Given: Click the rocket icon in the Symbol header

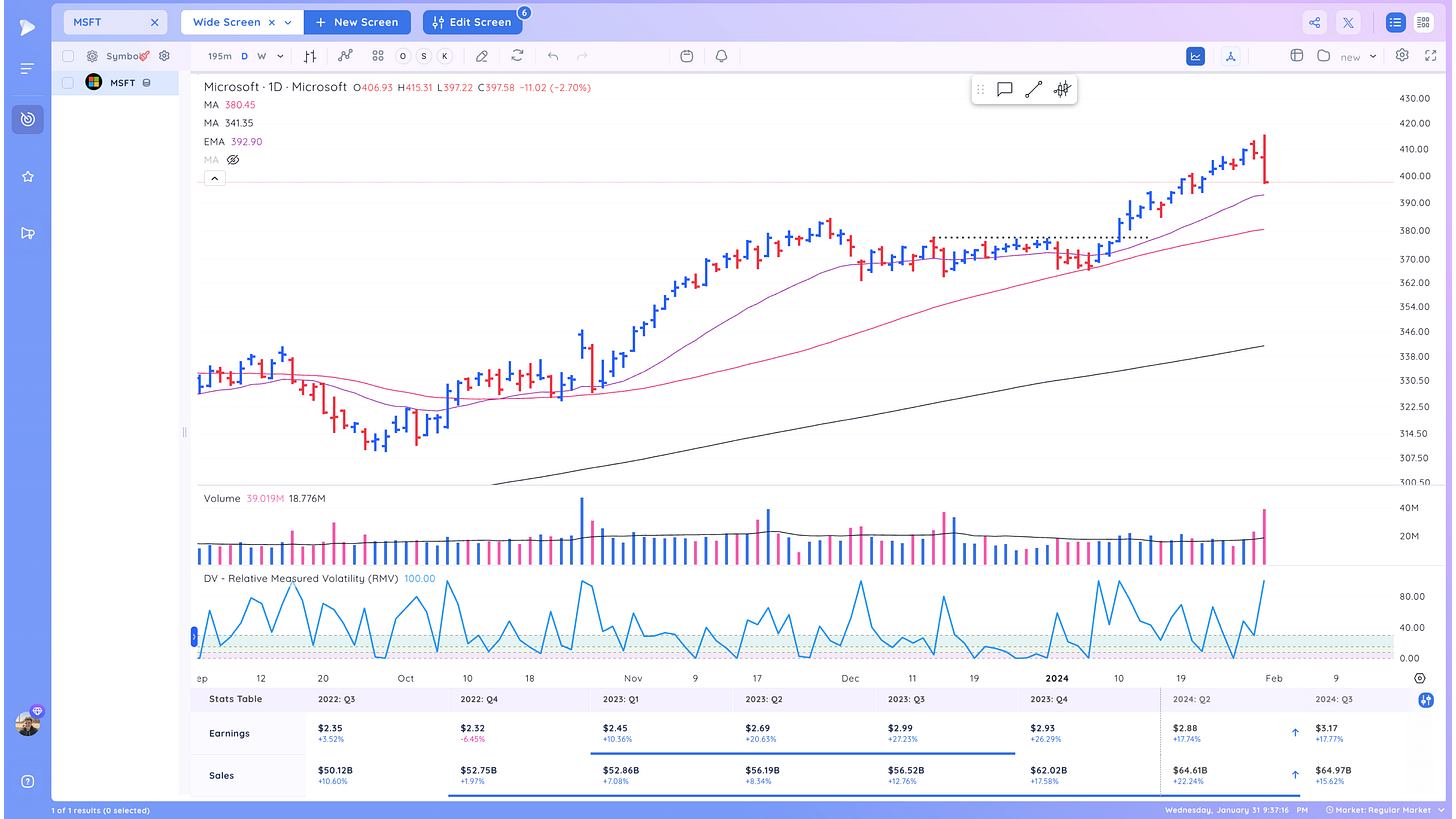Looking at the screenshot, I should tap(145, 56).
